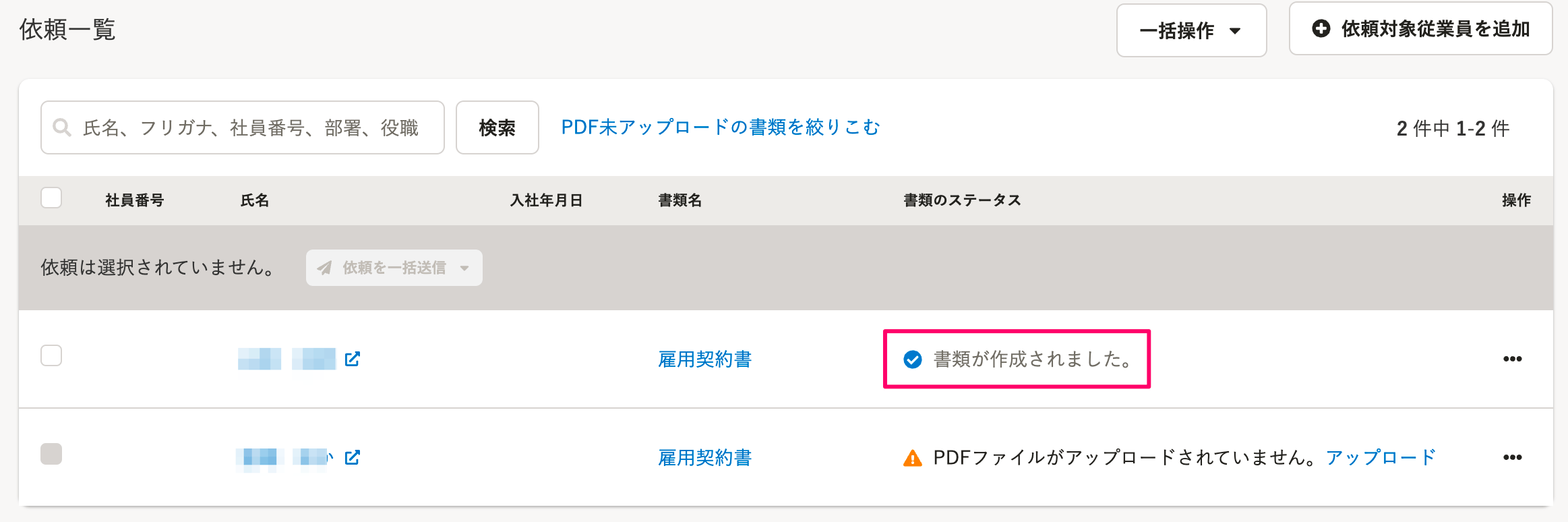The width and height of the screenshot is (1568, 522).
Task: Open second employee's external link icon
Action: click(x=352, y=457)
